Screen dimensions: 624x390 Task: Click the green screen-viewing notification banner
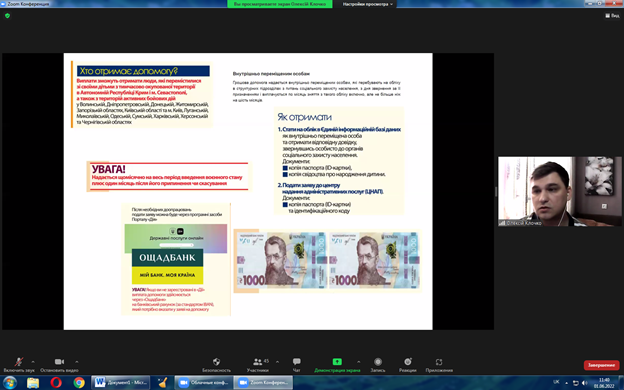tap(280, 4)
